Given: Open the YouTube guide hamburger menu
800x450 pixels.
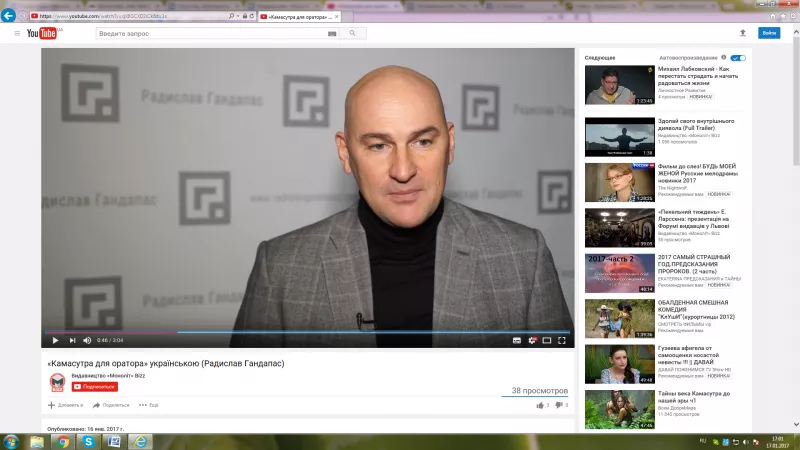Looking at the screenshot, I should point(17,33).
